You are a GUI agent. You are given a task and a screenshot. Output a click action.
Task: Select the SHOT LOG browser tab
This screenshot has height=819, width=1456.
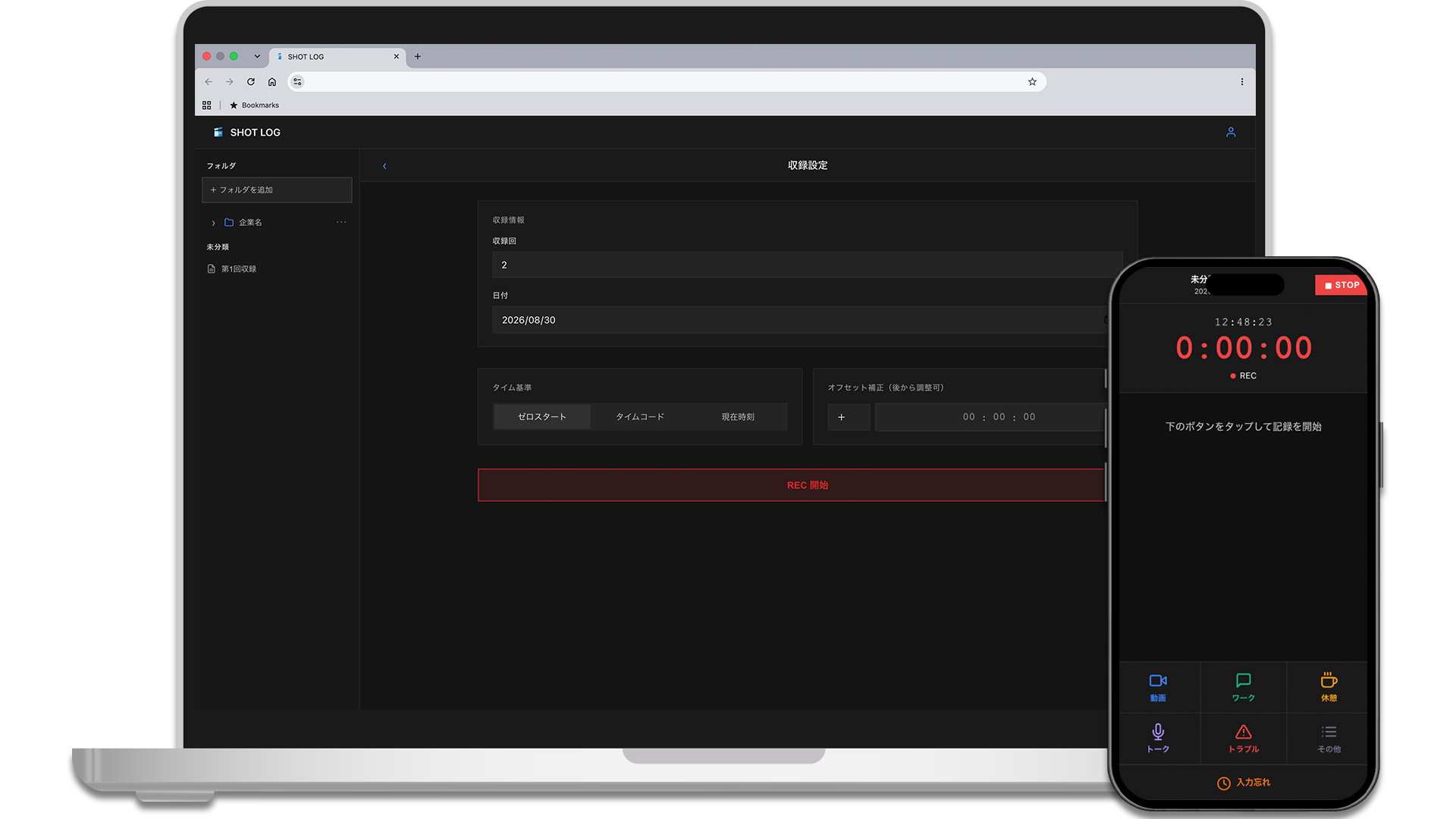coord(337,57)
